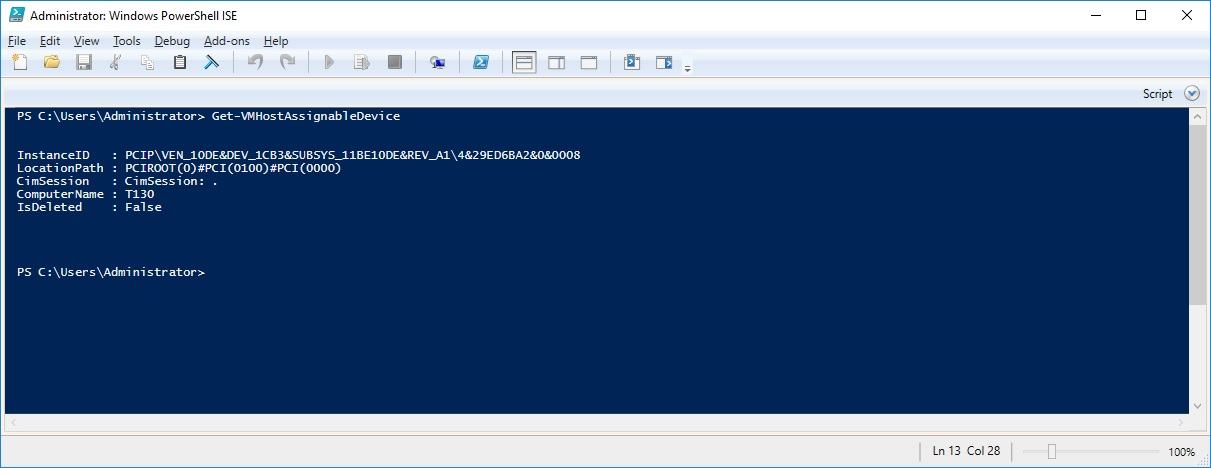Run script with the green play icon
The width and height of the screenshot is (1211, 468).
coord(329,62)
